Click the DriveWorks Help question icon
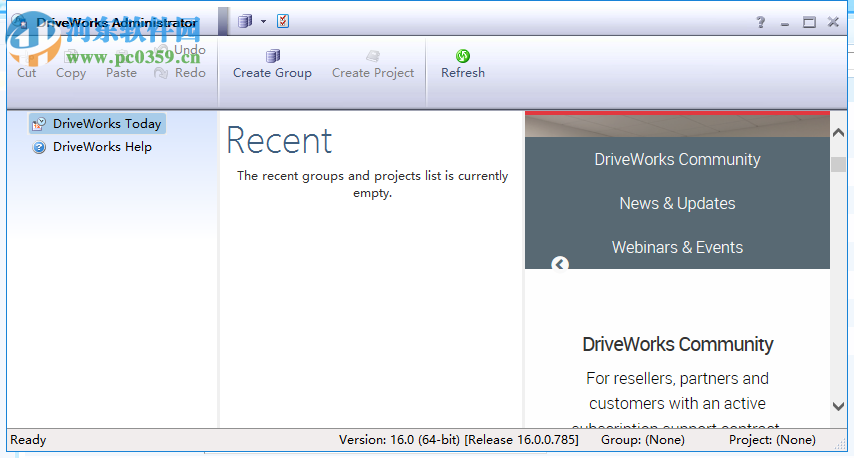Viewport: 854px width, 458px height. tap(39, 147)
